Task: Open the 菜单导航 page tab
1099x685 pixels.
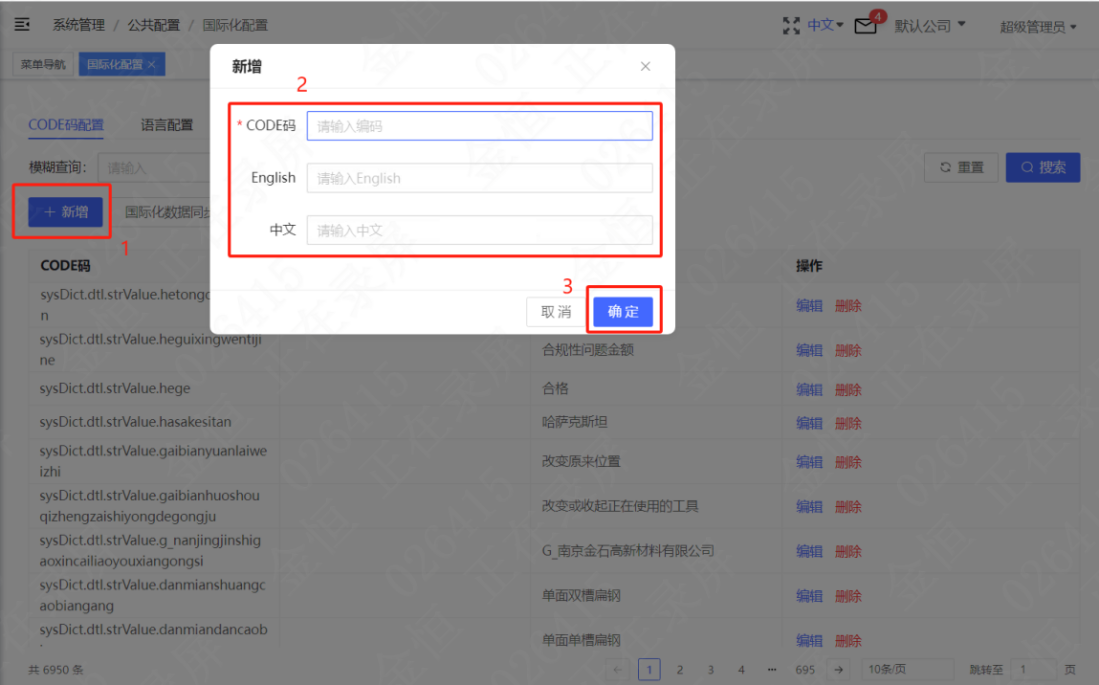Action: coord(43,65)
